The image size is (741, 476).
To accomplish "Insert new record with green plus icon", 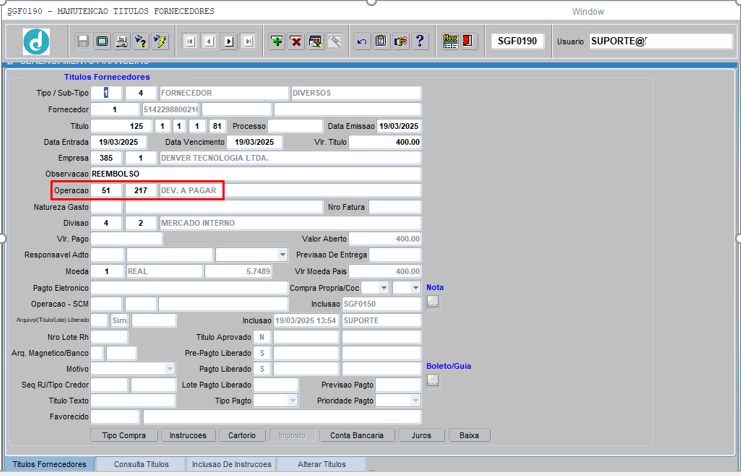I will pyautogui.click(x=277, y=41).
